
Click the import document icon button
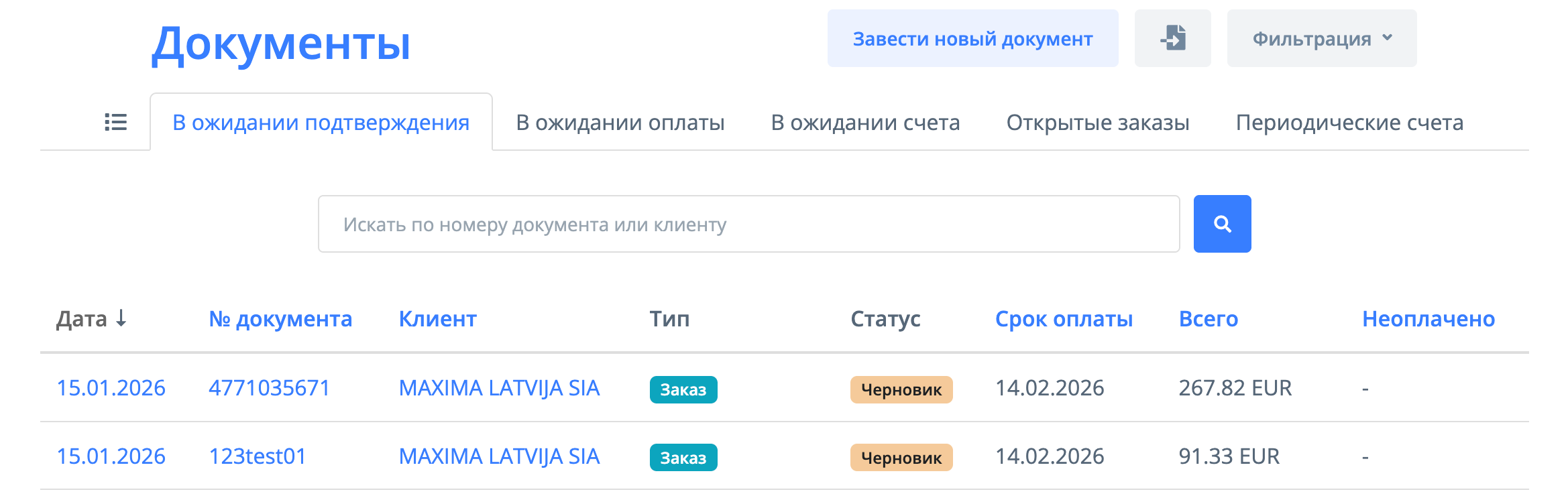click(x=1172, y=38)
